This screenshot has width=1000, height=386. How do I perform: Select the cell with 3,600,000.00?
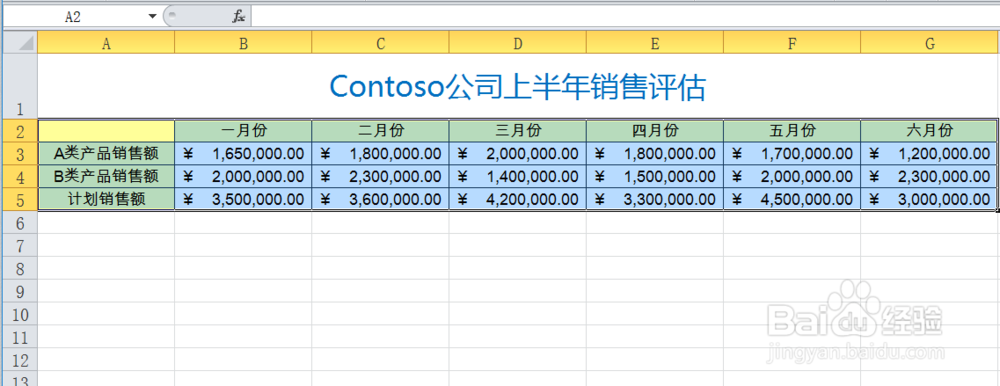pyautogui.click(x=380, y=199)
